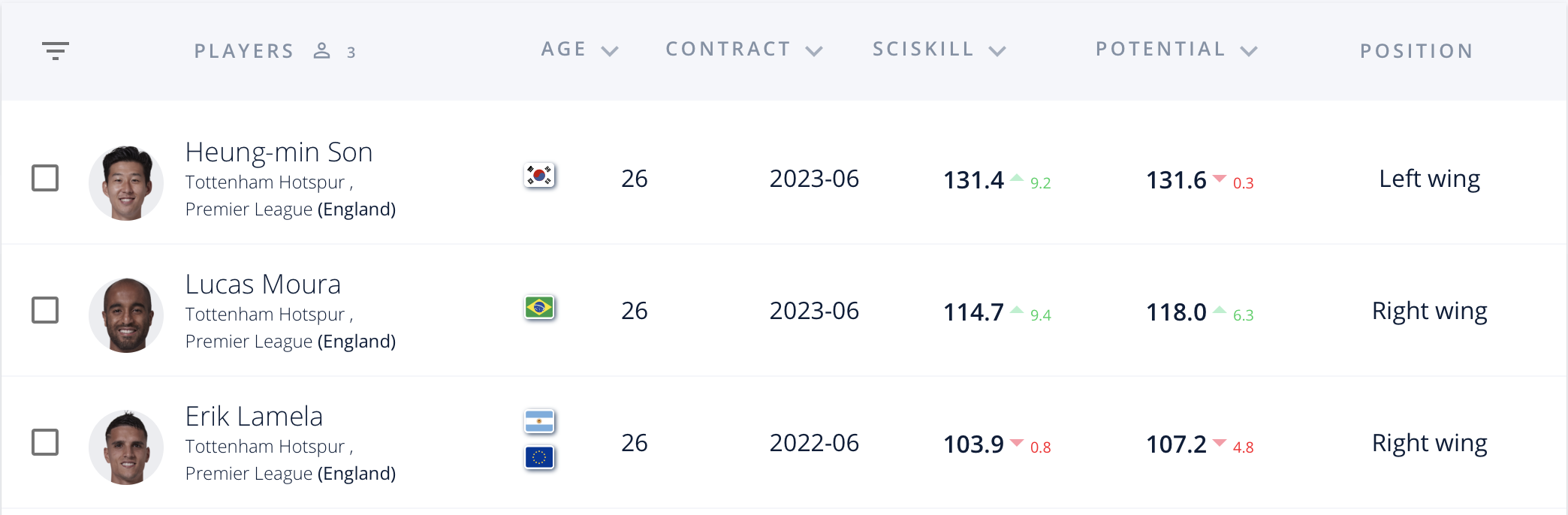Click the South Korea flag icon
The height and width of the screenshot is (515, 1568).
[539, 176]
